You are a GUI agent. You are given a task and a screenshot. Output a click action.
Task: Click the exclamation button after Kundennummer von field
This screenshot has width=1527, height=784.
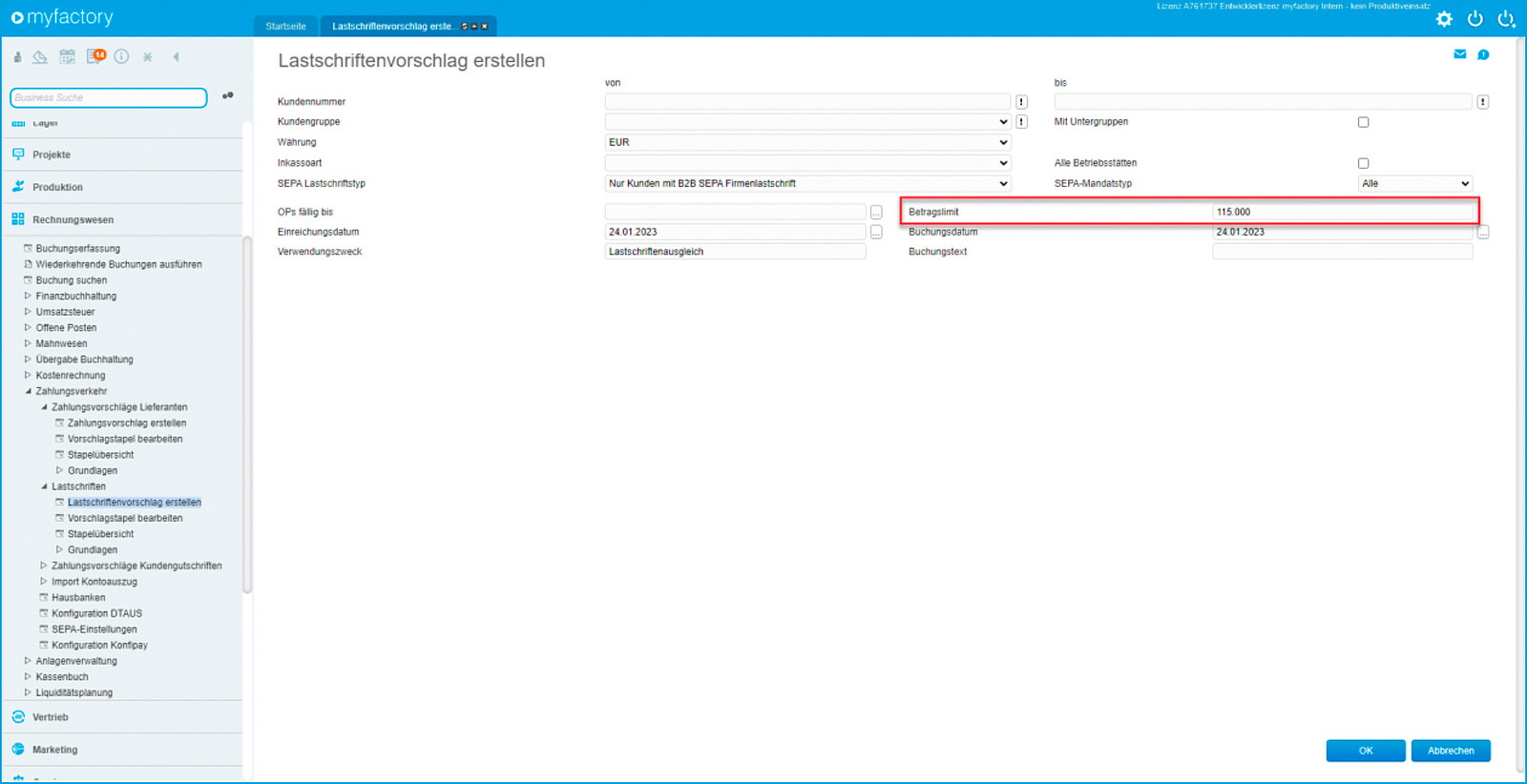tap(1021, 102)
